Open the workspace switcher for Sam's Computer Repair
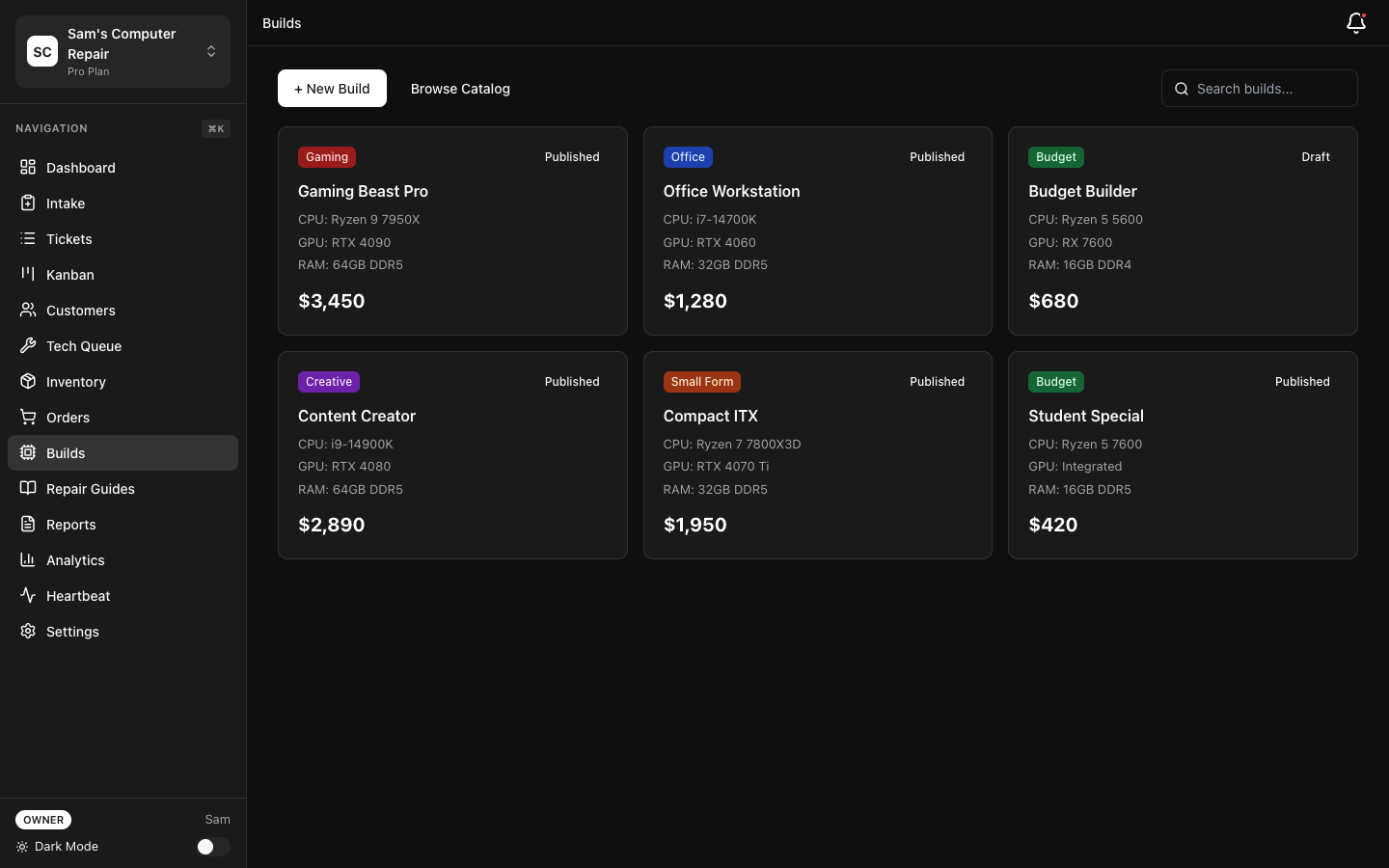Viewport: 1389px width, 868px height. (211, 51)
